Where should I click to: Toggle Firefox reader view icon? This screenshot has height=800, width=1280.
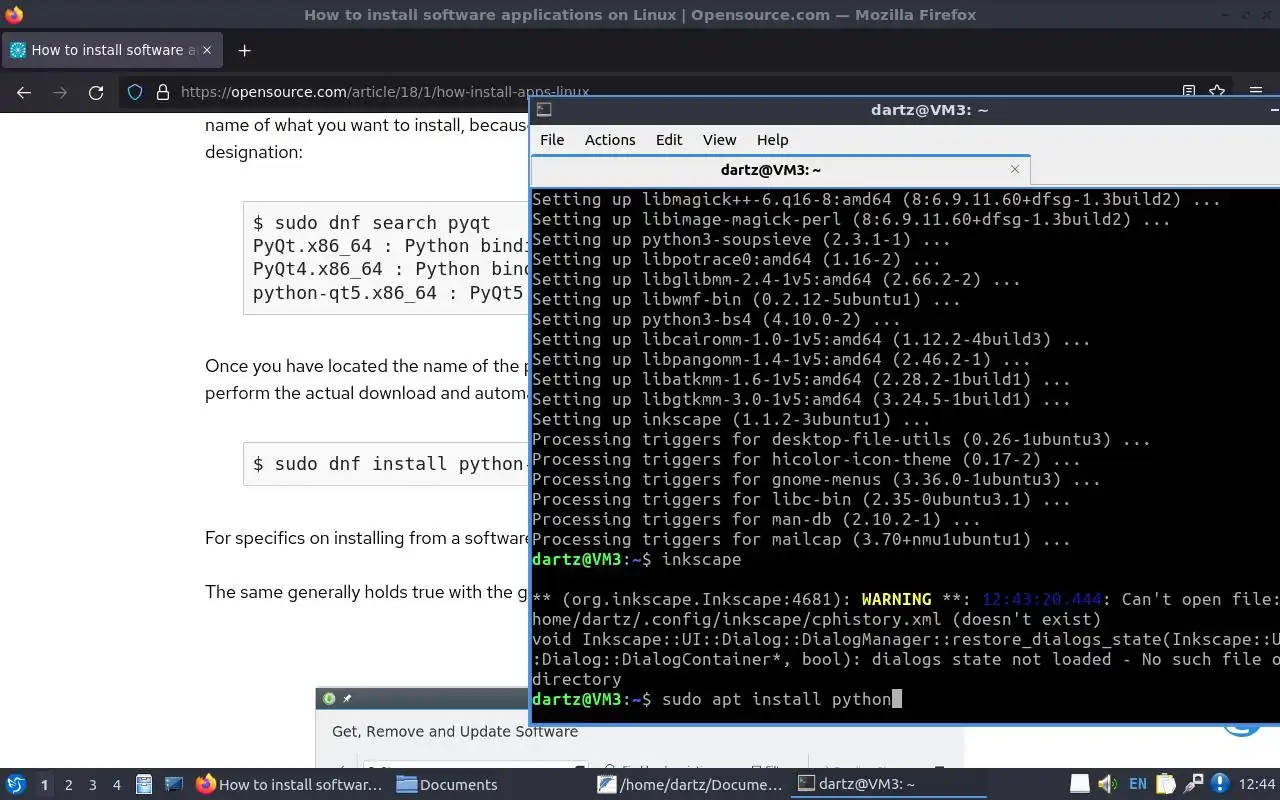1189,91
